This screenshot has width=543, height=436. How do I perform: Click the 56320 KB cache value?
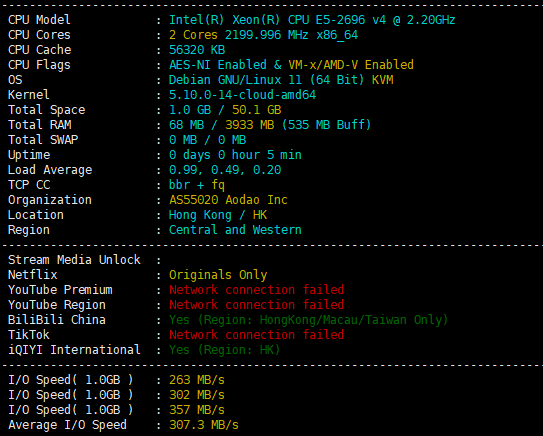(197, 50)
